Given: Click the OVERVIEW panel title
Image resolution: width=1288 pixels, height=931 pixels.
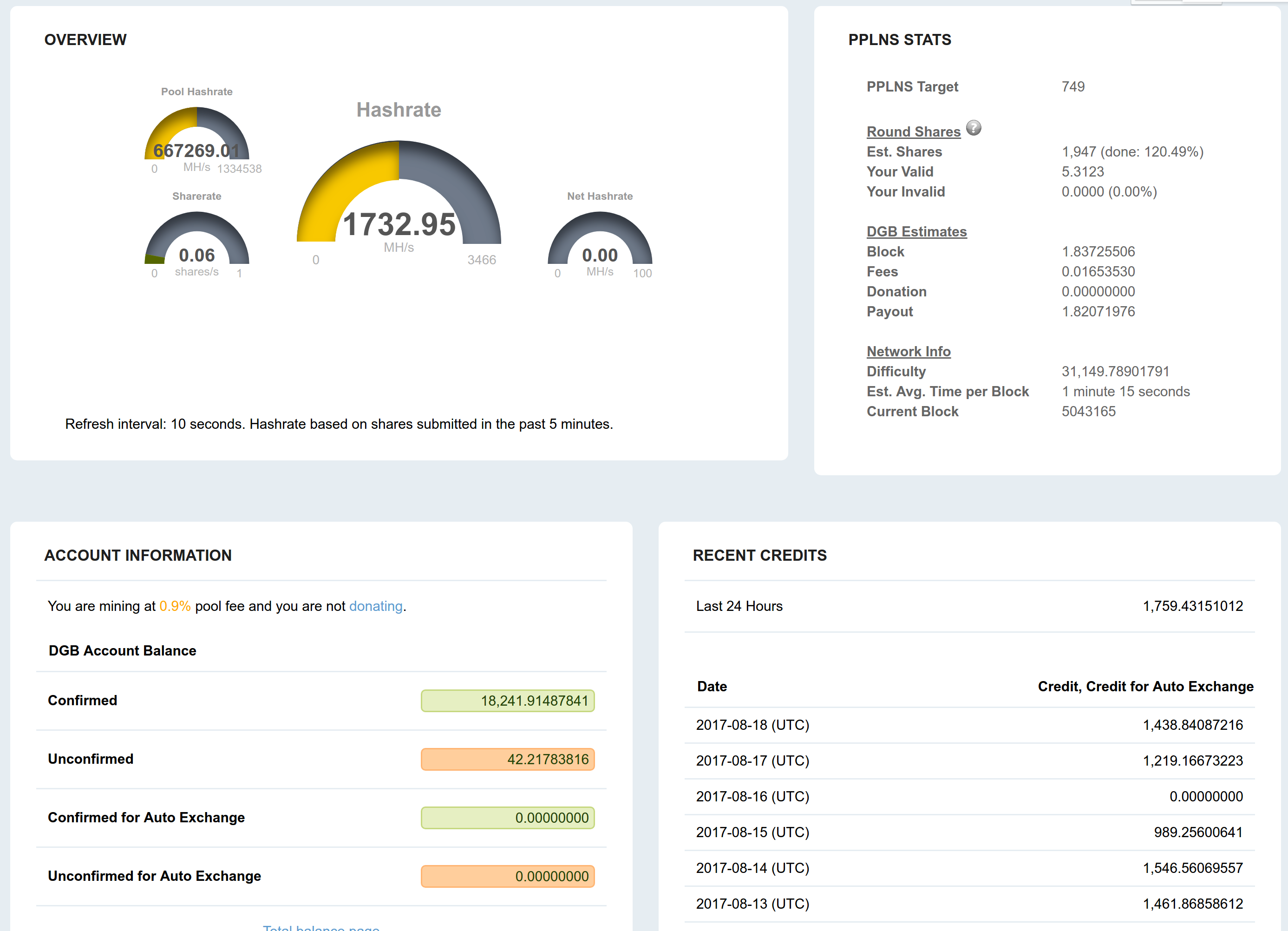Looking at the screenshot, I should 85,40.
